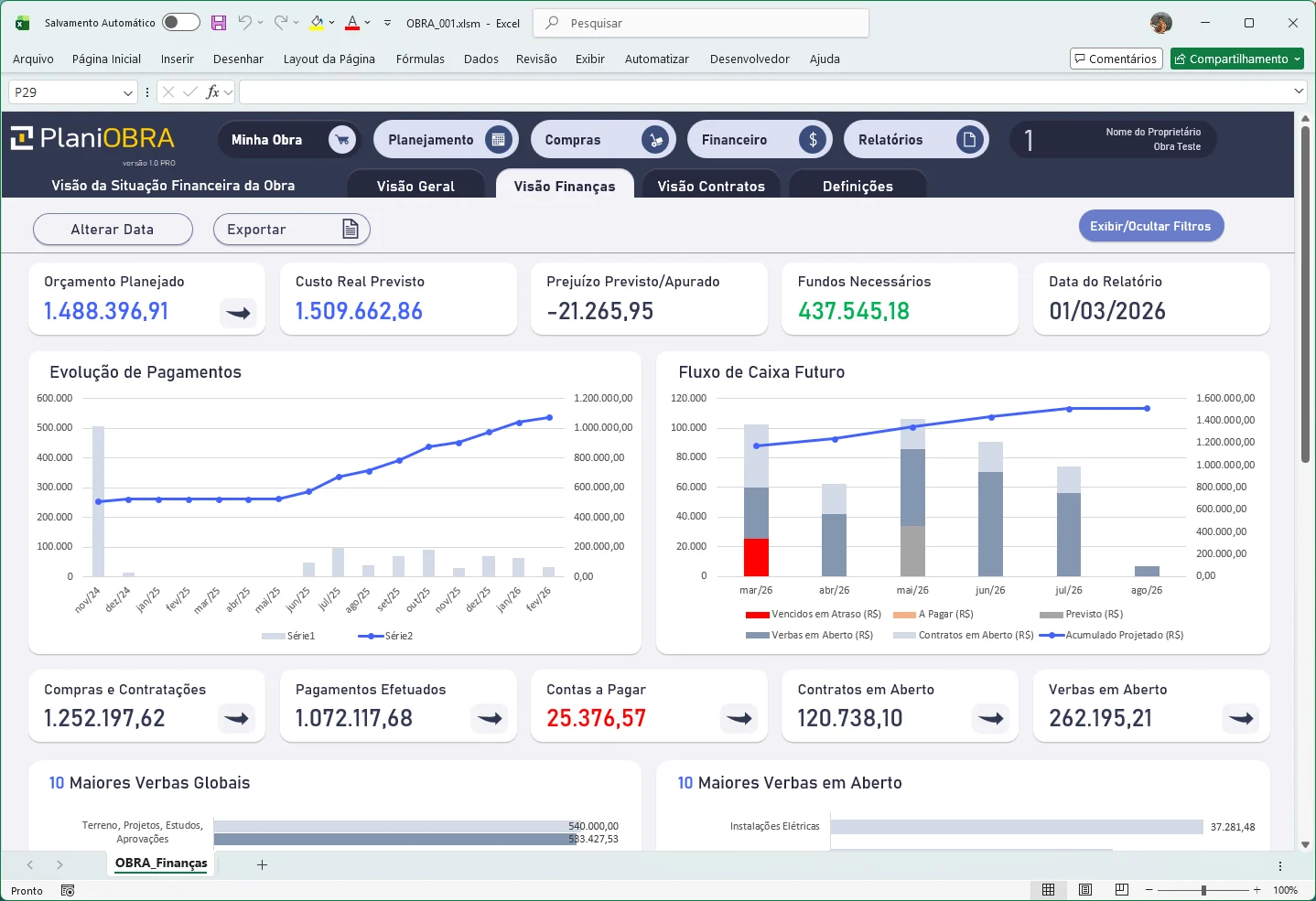Screen dimensions: 1316x901
Task: Click the Exportar document icon
Action: coord(351,229)
